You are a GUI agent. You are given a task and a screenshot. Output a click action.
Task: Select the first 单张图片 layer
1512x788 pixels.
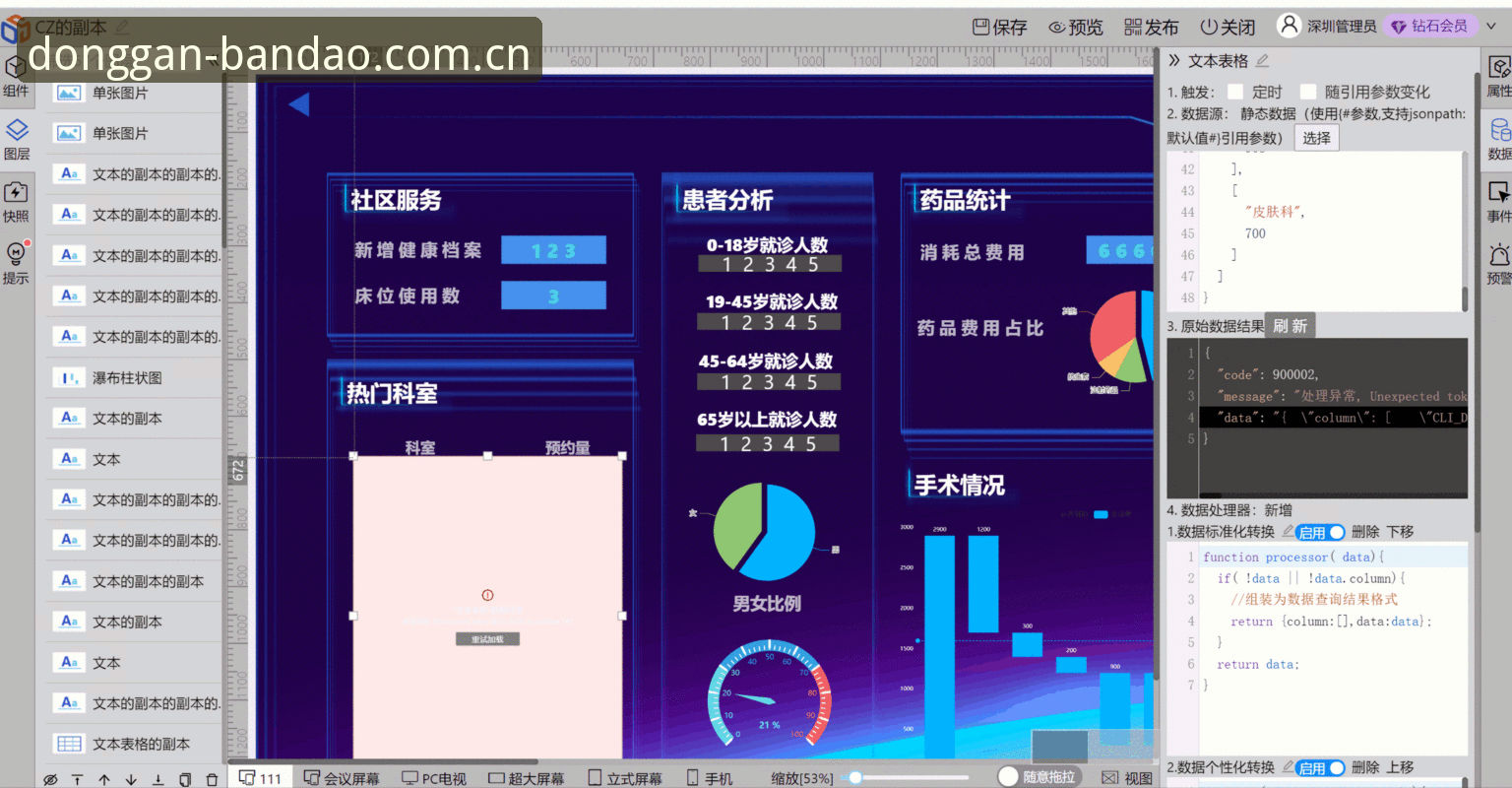[x=133, y=93]
